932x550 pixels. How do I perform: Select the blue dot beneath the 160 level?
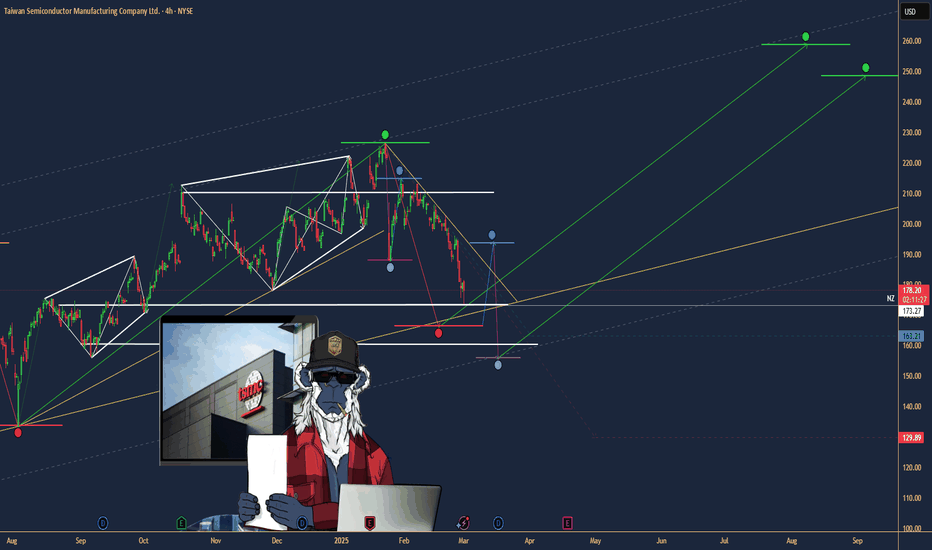pyautogui.click(x=498, y=365)
